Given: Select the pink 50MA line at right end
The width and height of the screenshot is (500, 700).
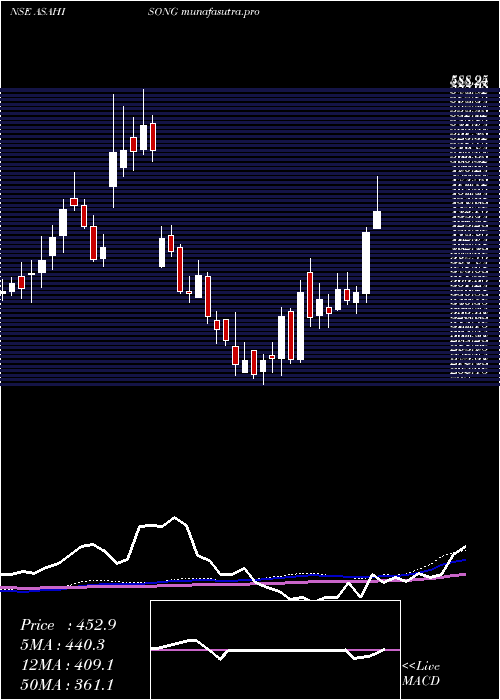Looking at the screenshot, I should (x=463, y=575).
